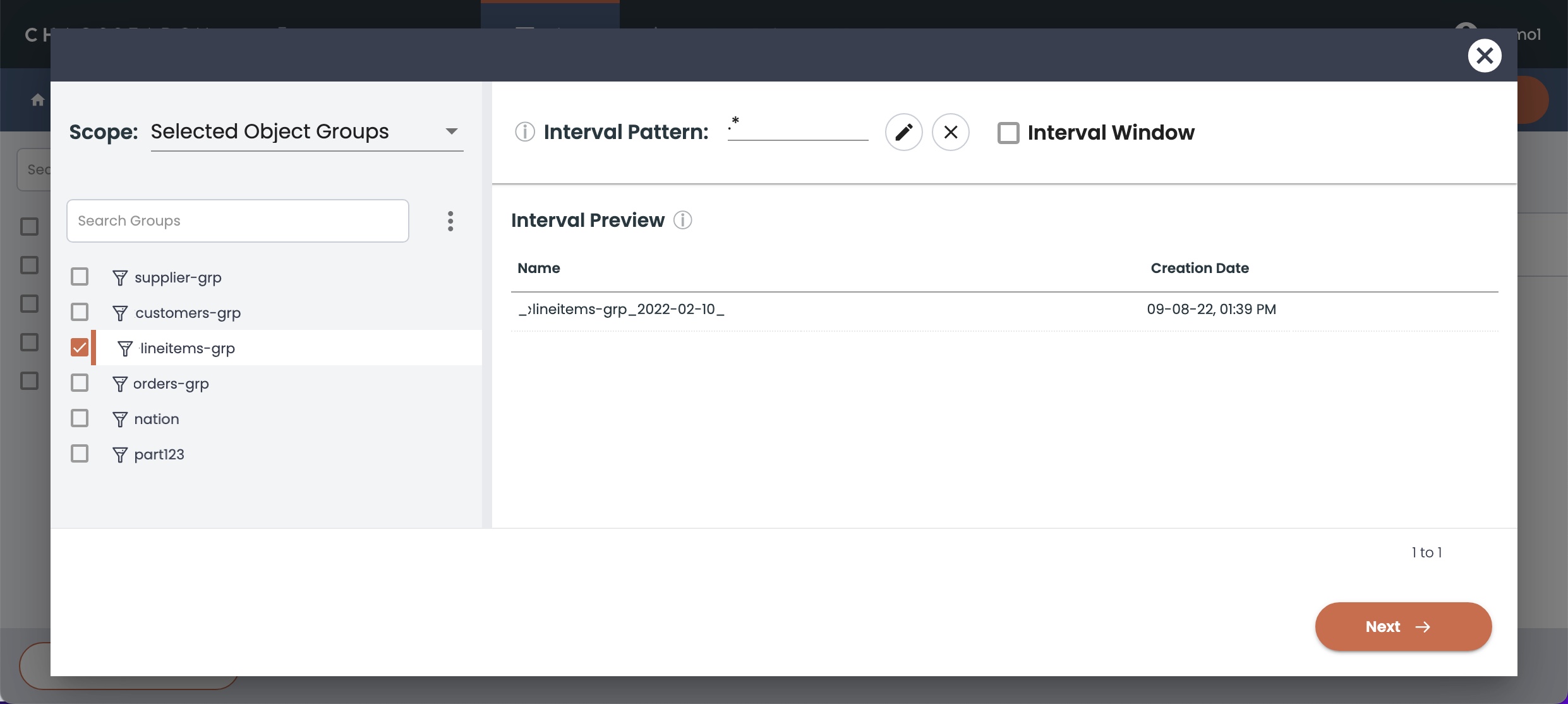Clear the interval pattern with X icon

coord(950,132)
